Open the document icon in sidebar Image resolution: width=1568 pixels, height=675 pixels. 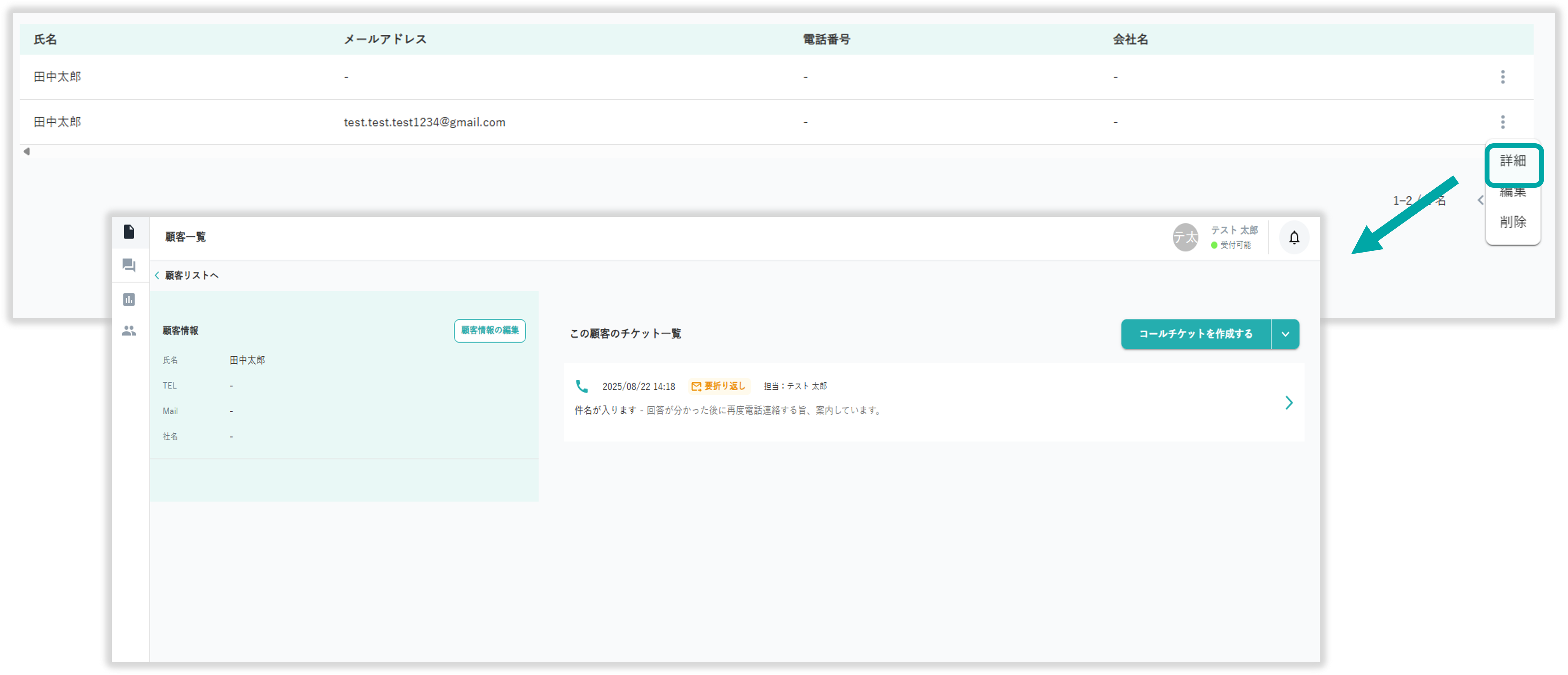tap(129, 232)
